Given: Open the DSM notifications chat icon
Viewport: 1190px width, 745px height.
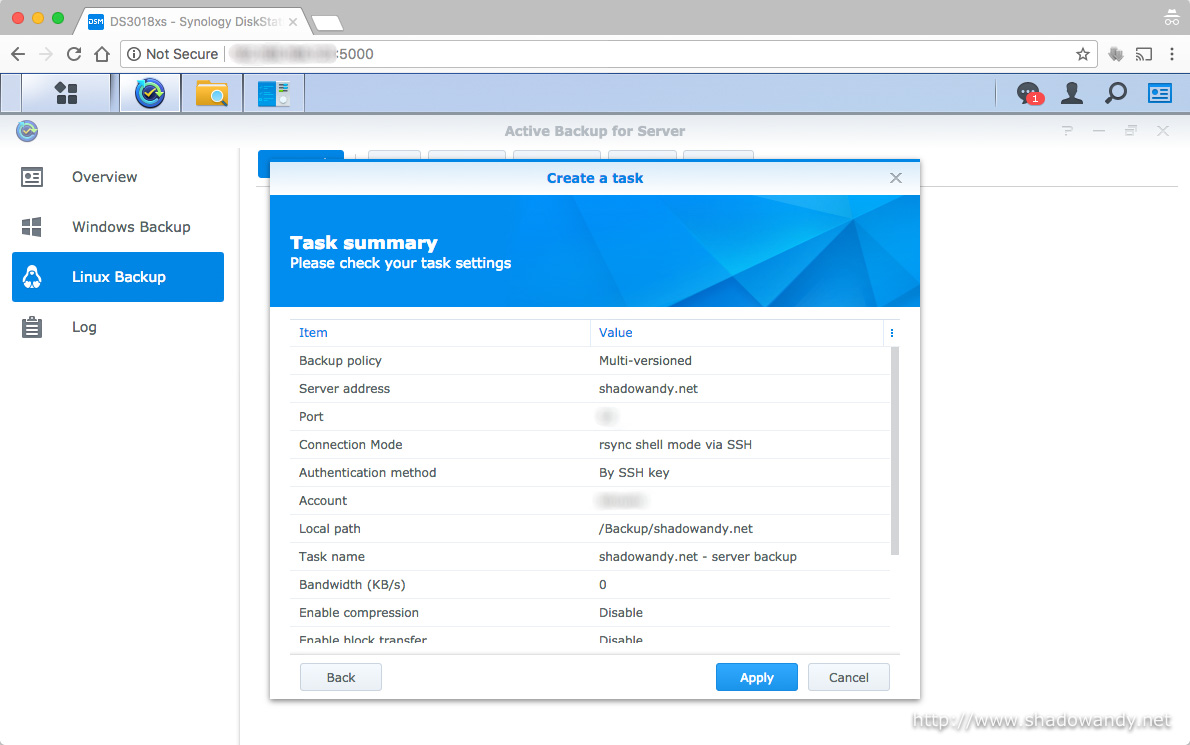Looking at the screenshot, I should pyautogui.click(x=1028, y=93).
